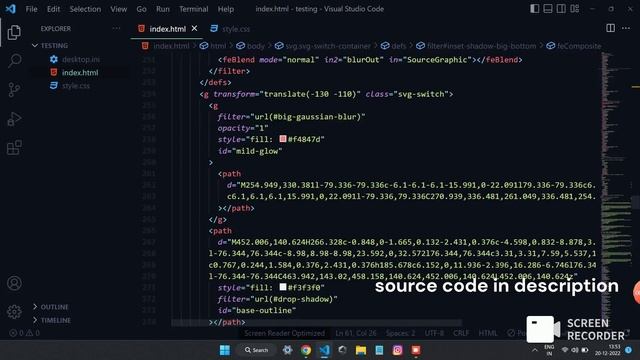640x360 pixels.
Task: Open the Edit menu
Action: coord(53,9)
